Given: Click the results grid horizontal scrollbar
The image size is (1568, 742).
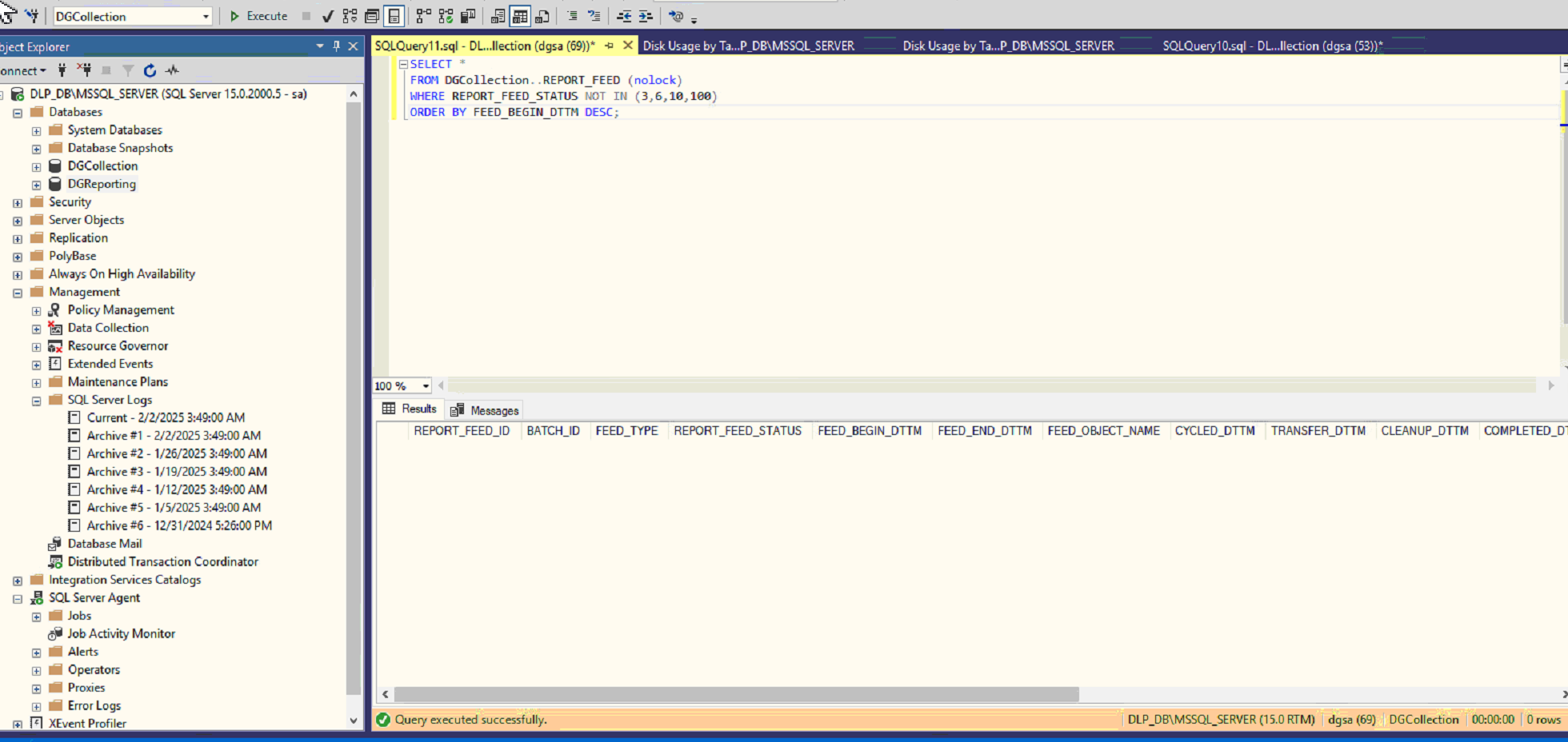Looking at the screenshot, I should pyautogui.click(x=736, y=694).
